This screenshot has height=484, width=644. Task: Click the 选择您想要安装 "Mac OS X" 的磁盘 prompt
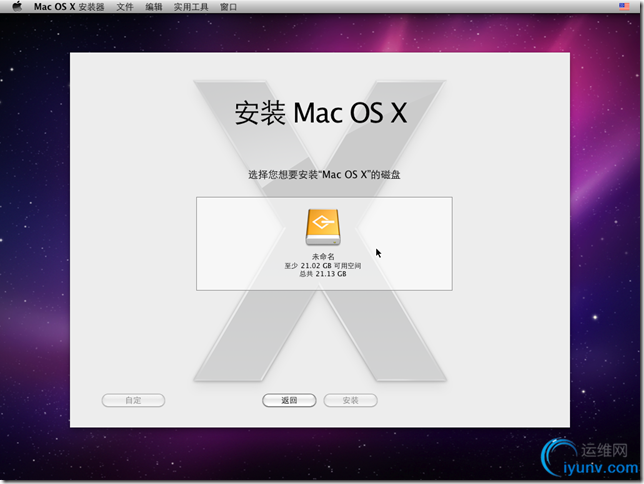(324, 175)
